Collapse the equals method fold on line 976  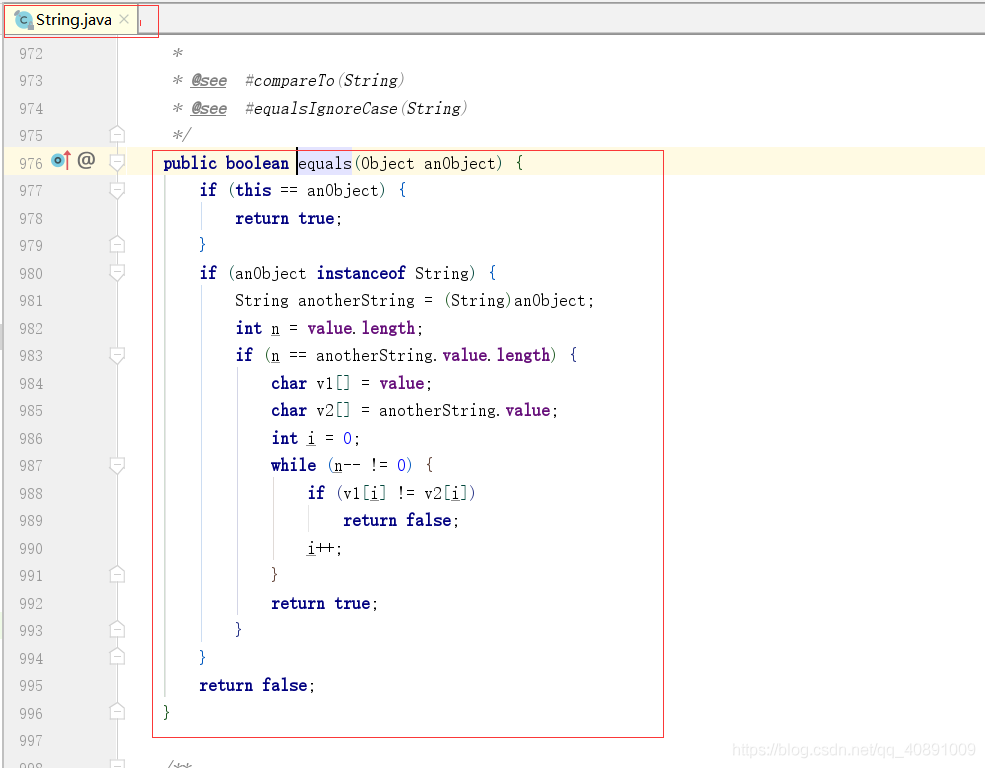pyautogui.click(x=117, y=163)
